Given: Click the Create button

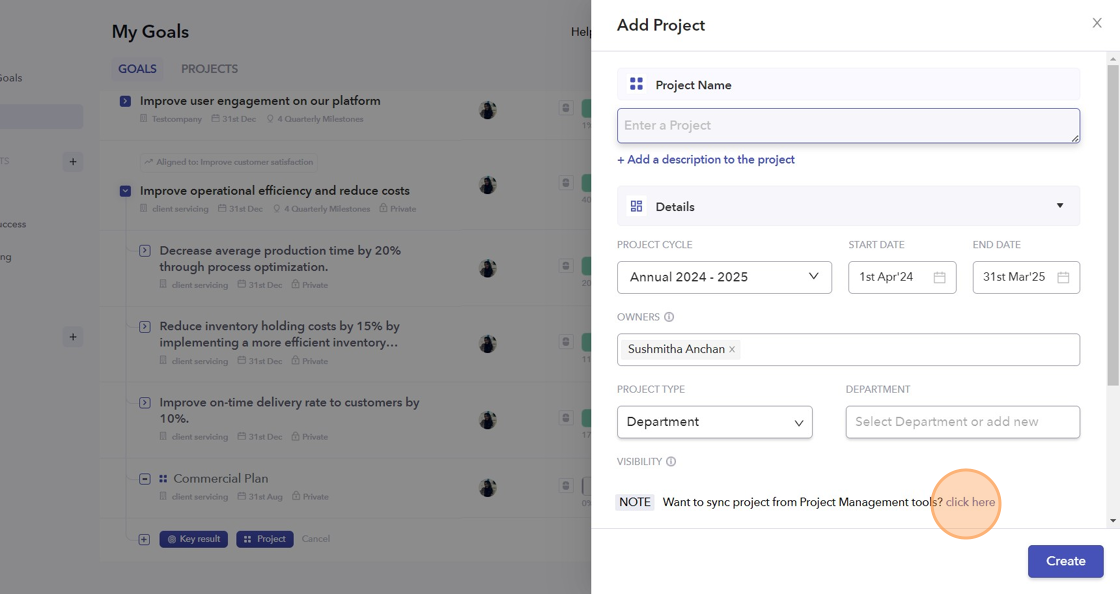Looking at the screenshot, I should coord(1065,561).
